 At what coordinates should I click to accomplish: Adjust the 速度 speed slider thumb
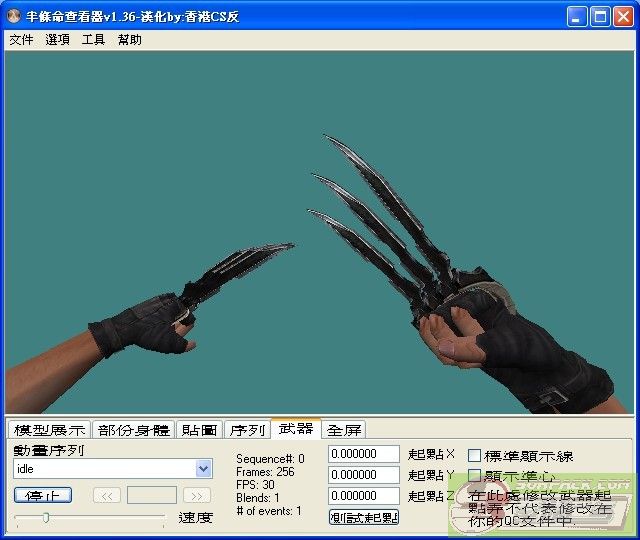coord(46,518)
